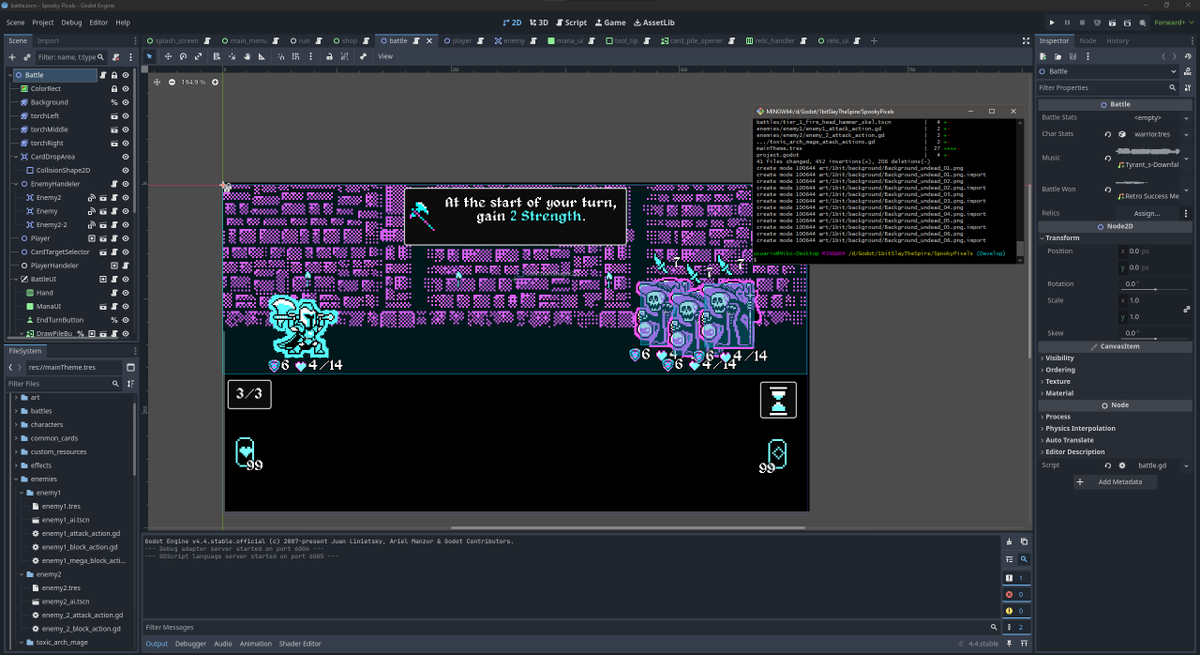Load an existing resource in Inspector
Screen dimensions: 1200x655
(1058, 56)
